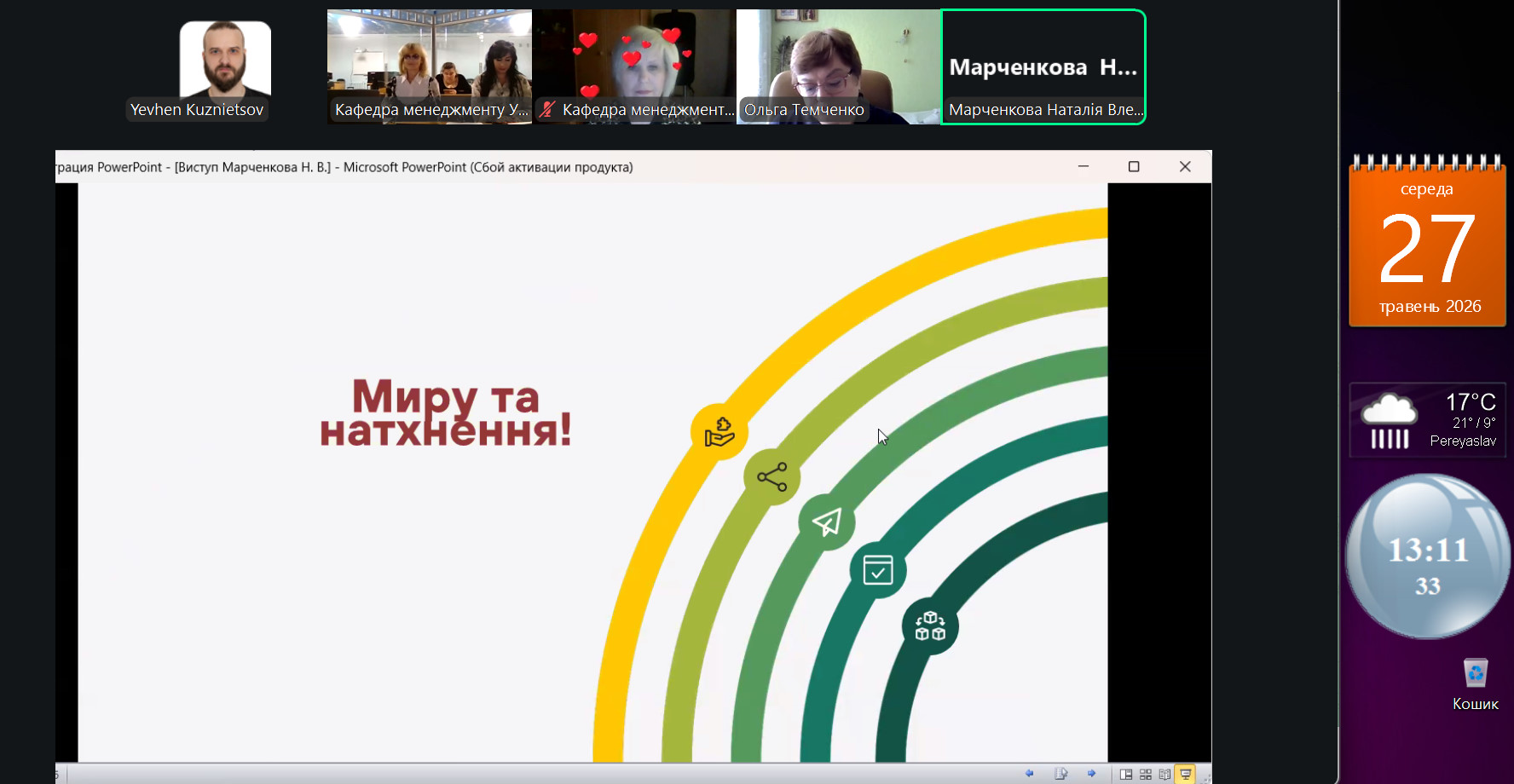Select Ольга Темченко video thumbnail
Viewport: 1514px width, 784px height.
[839, 67]
